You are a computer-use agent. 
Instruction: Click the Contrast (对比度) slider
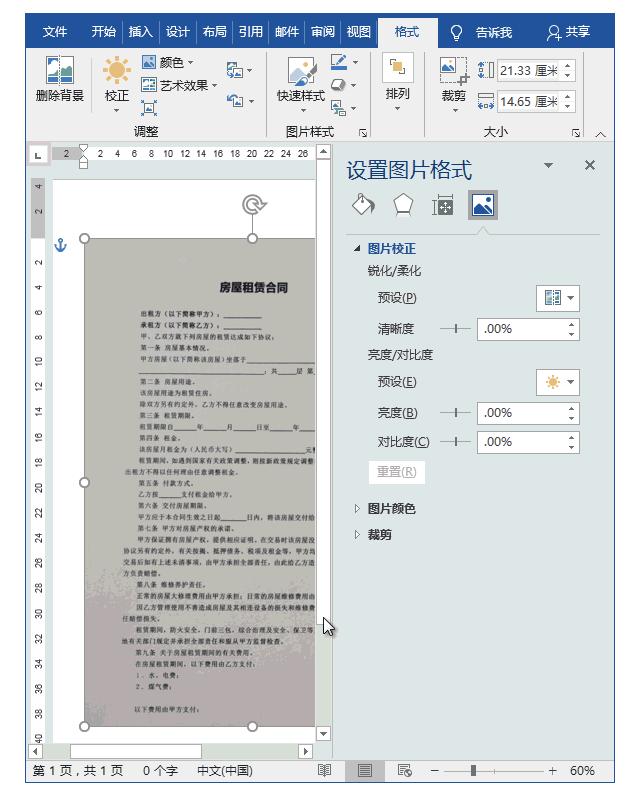(455, 441)
